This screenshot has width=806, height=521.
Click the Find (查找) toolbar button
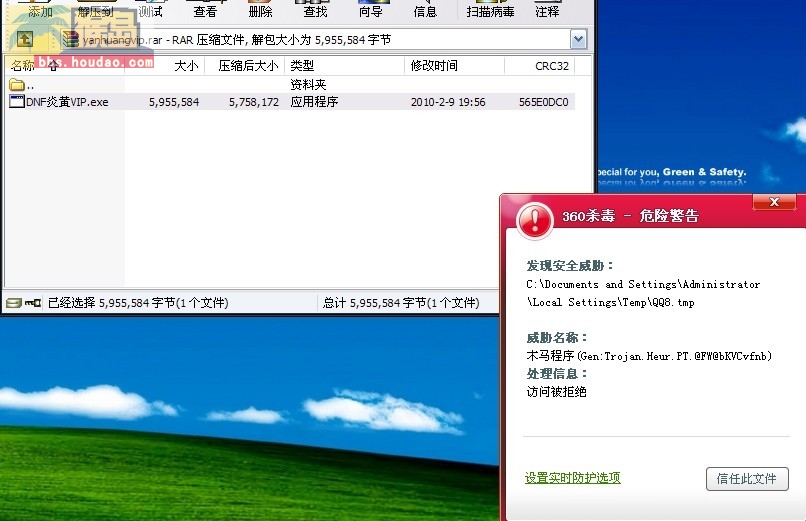coord(315,10)
